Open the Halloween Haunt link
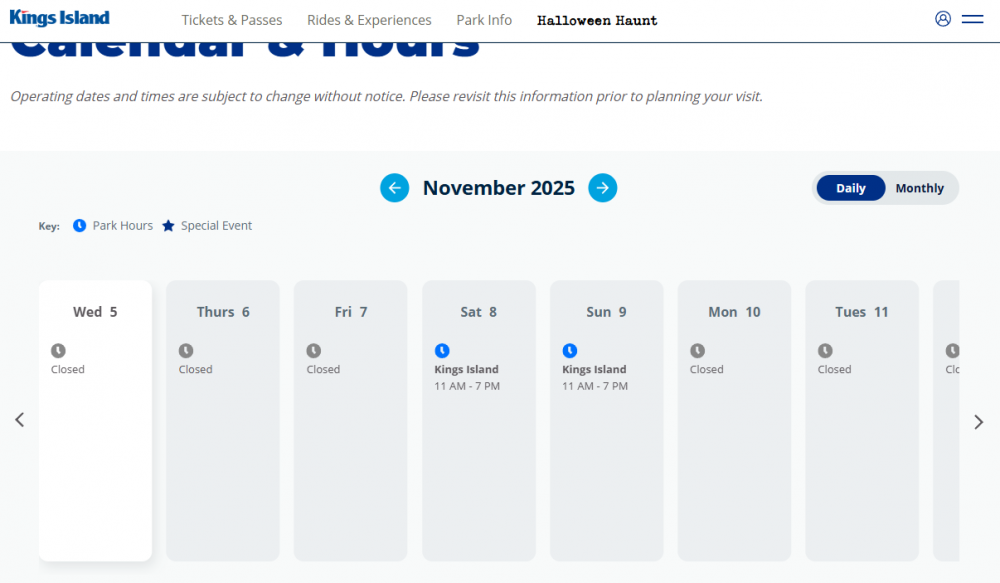Screen dimensions: 1000x583 point(597,20)
